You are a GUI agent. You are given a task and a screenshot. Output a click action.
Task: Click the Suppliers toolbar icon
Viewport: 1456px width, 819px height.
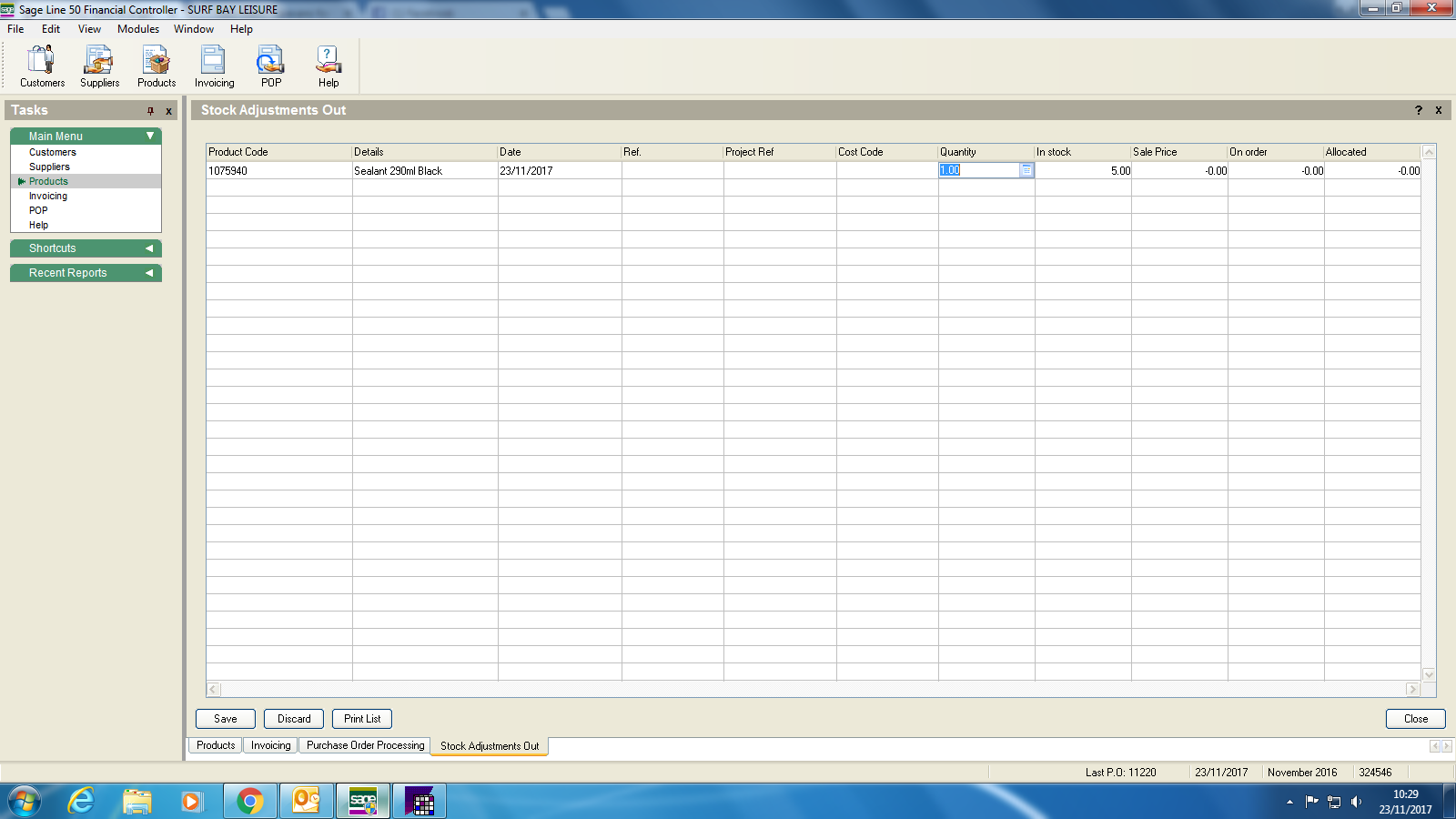point(99,66)
